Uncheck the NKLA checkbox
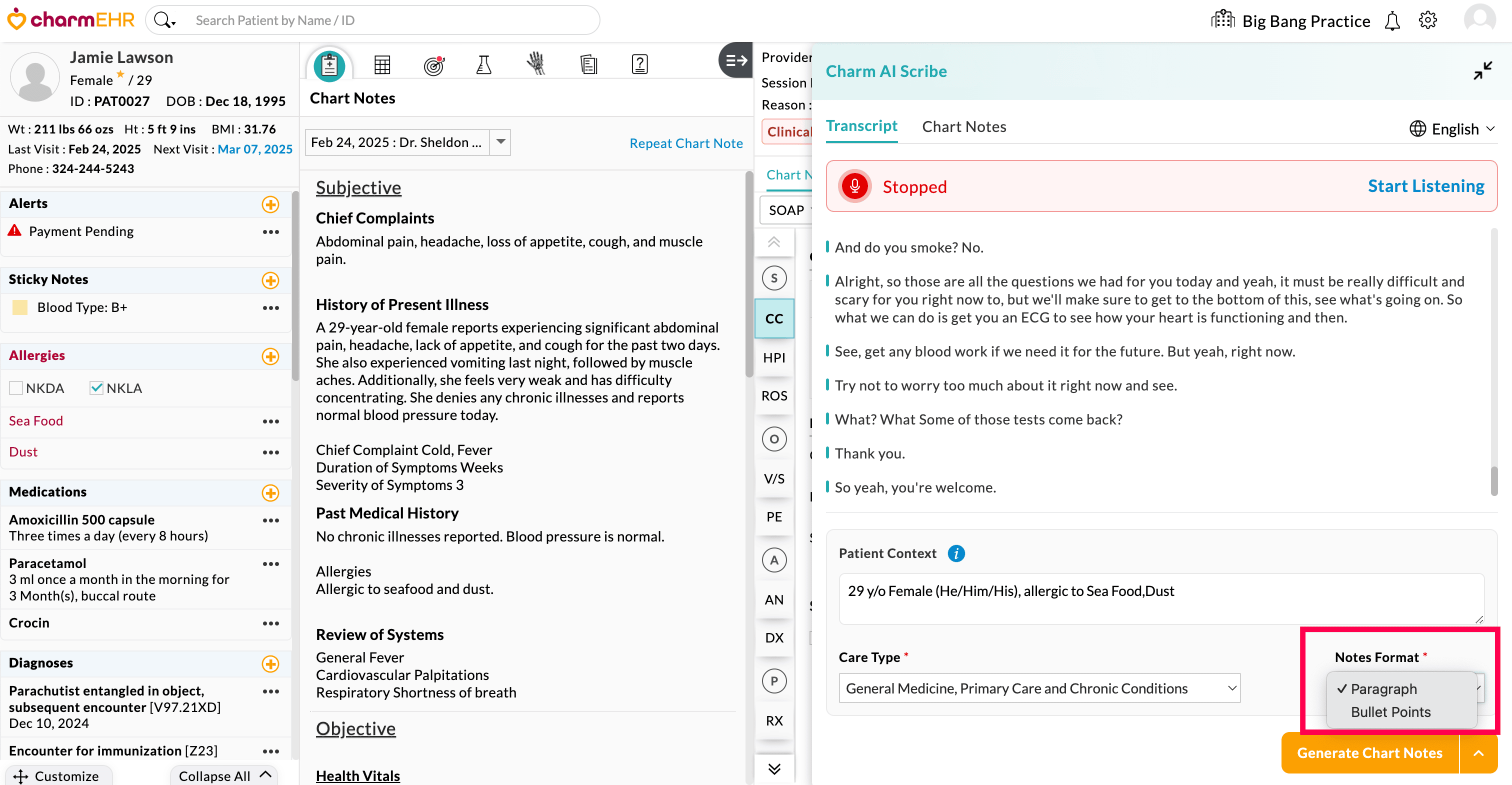This screenshot has height=785, width=1512. [x=97, y=387]
